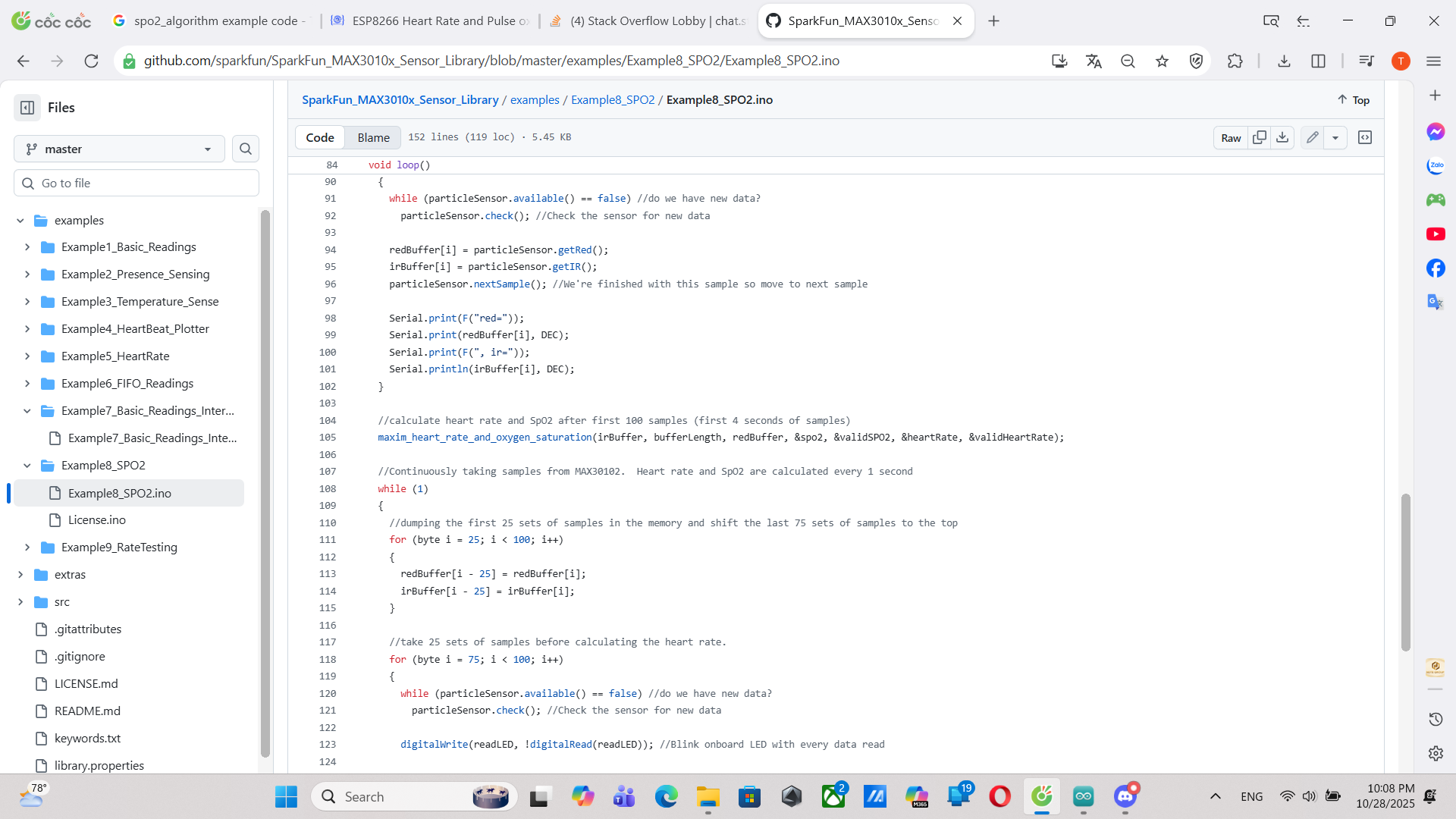Expand the Example5_HeartRate folder
Image resolution: width=1456 pixels, height=819 pixels.
[27, 356]
